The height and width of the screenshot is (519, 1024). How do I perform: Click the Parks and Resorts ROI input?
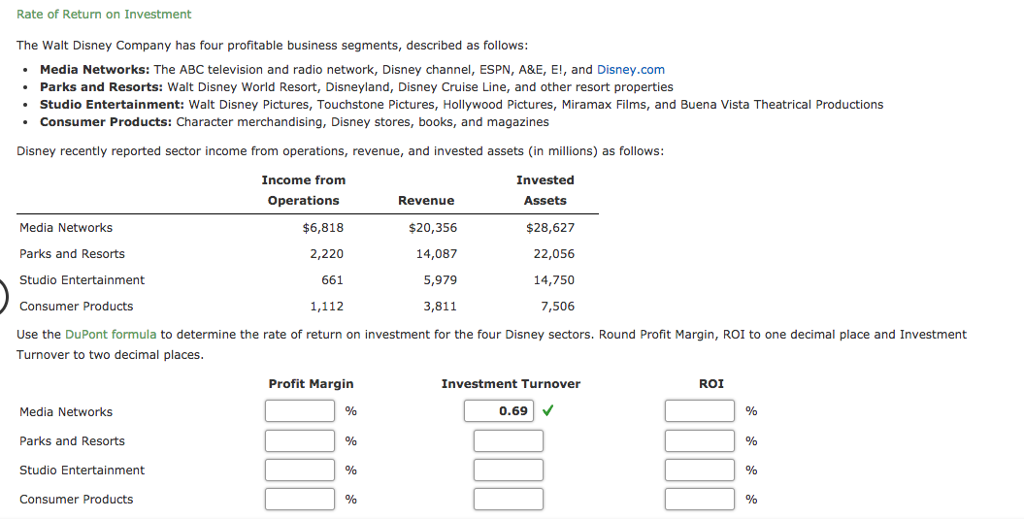click(700, 441)
